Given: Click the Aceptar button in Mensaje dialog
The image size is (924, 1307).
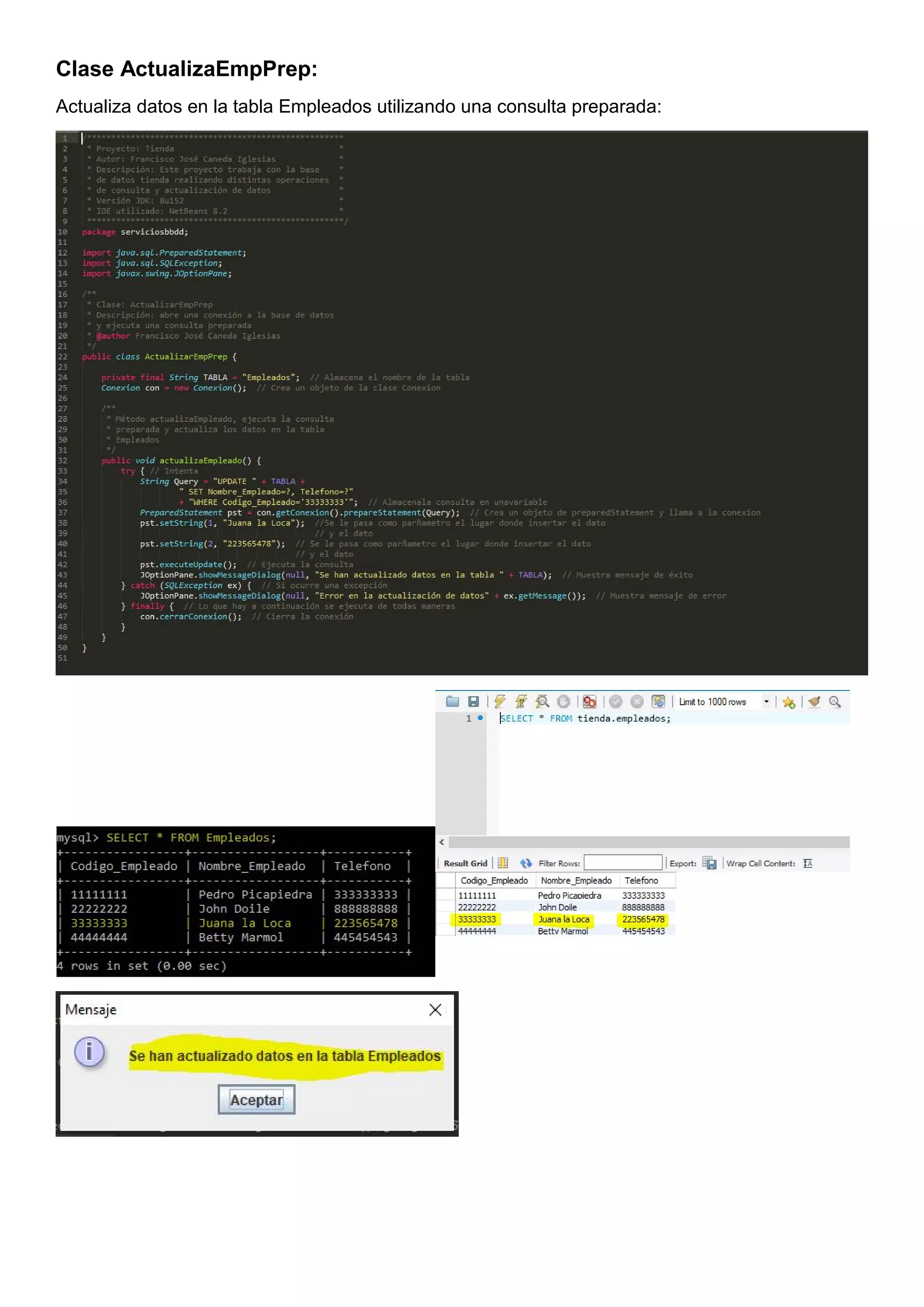Looking at the screenshot, I should point(257,1099).
